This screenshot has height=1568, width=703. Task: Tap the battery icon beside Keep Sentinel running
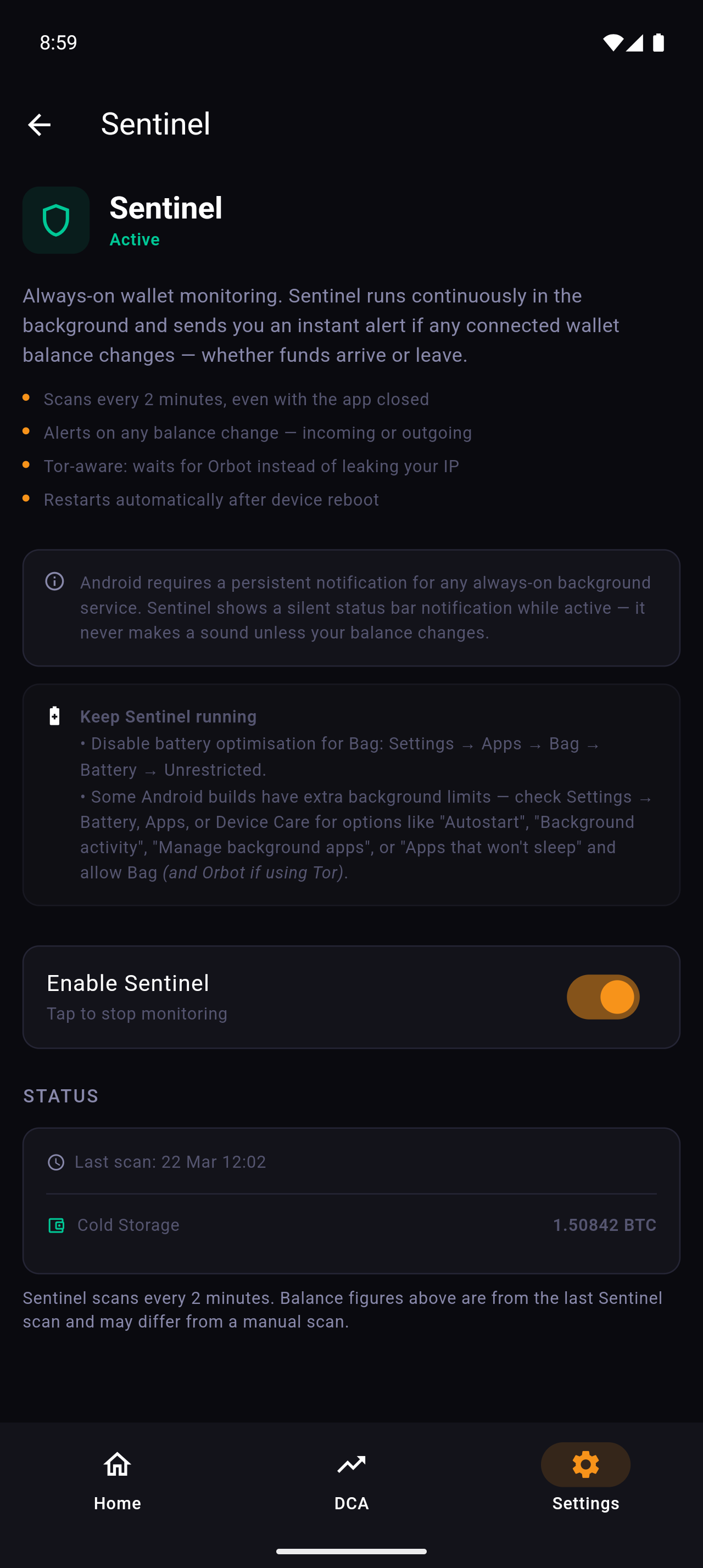pyautogui.click(x=55, y=716)
